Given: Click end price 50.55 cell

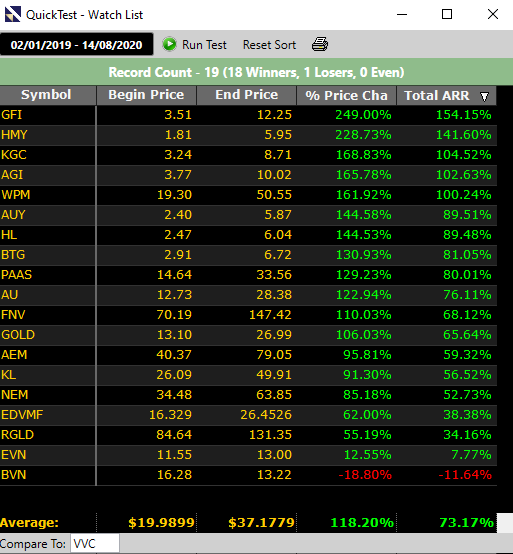Looking at the screenshot, I should (x=246, y=195).
